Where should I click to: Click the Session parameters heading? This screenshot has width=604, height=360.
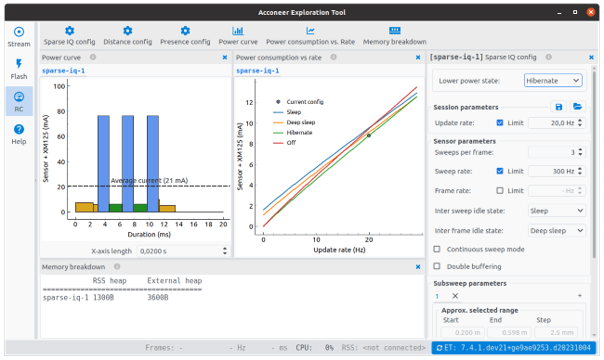click(x=466, y=107)
